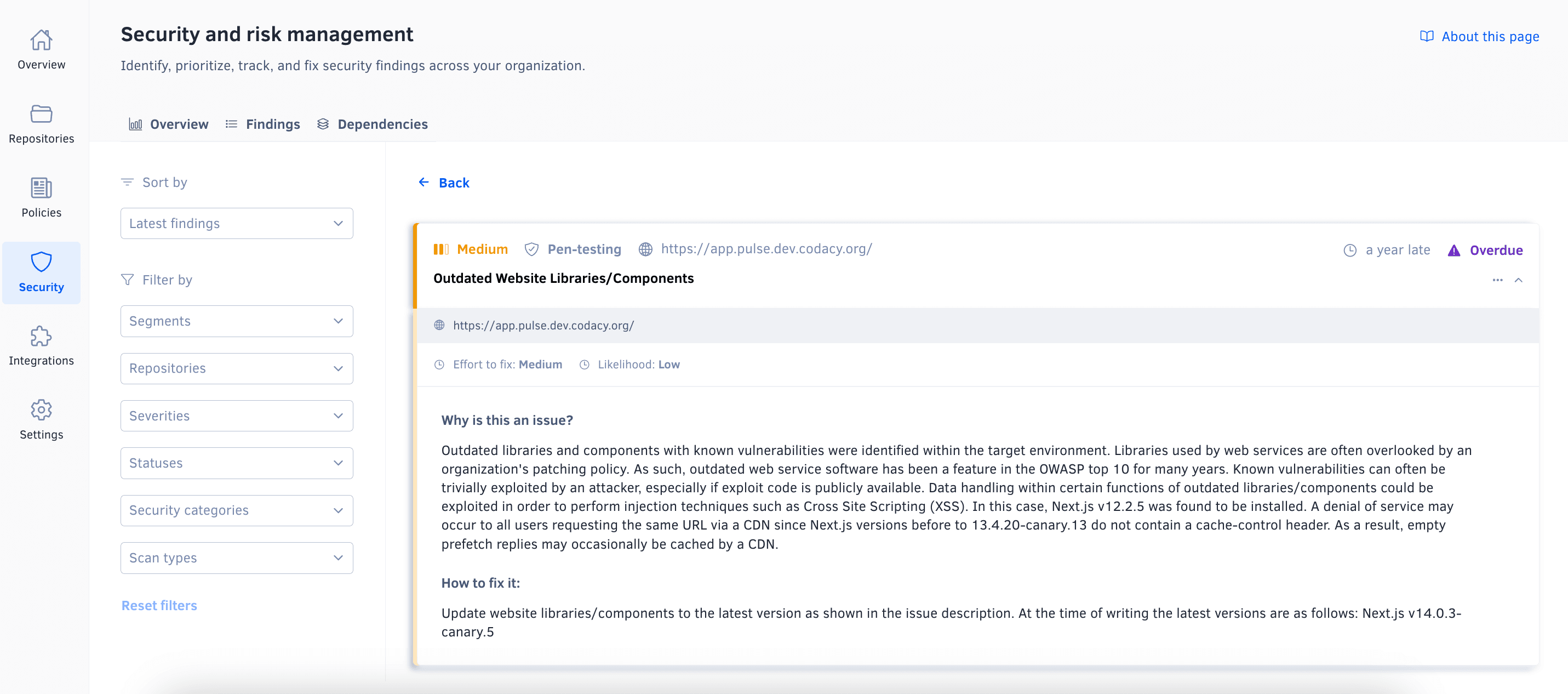
Task: Open the Repositories folder icon in sidebar
Action: [x=41, y=113]
